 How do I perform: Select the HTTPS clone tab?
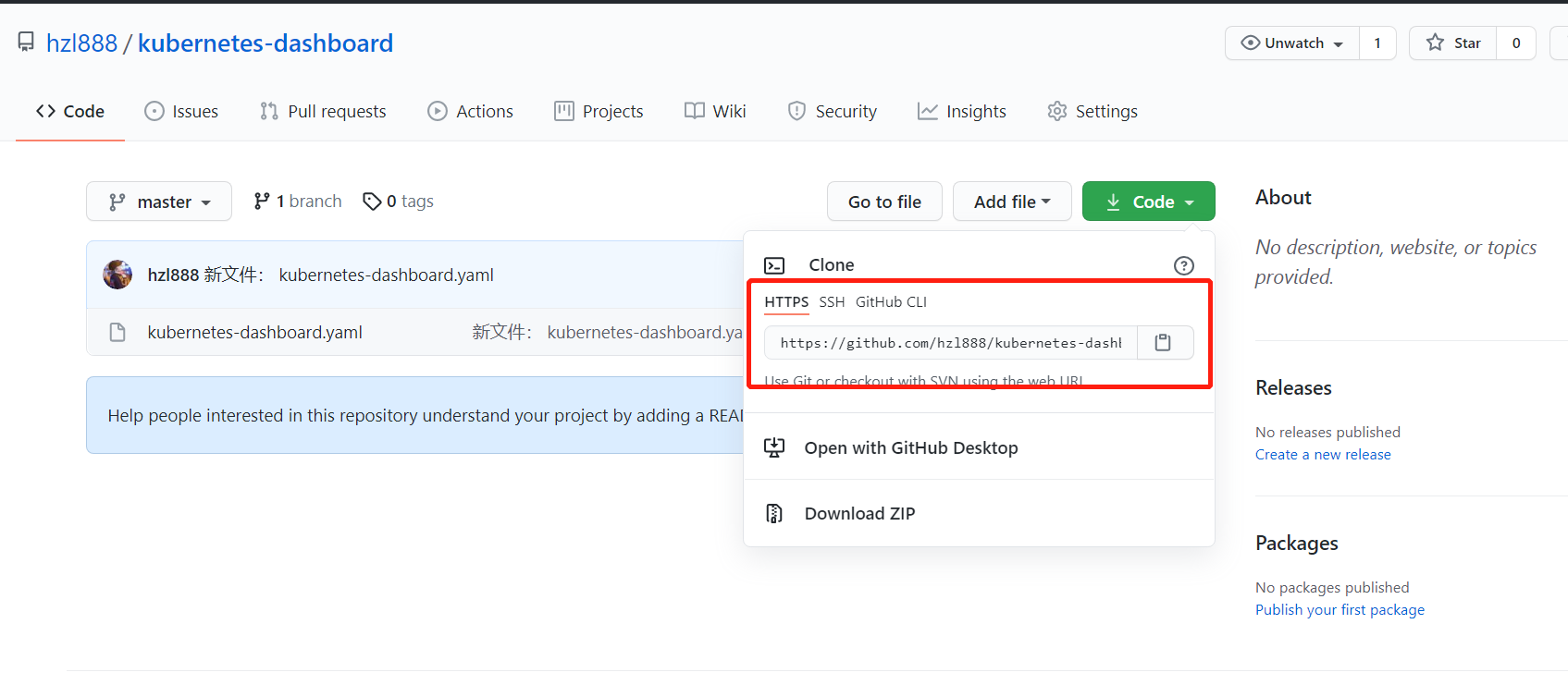coord(786,302)
